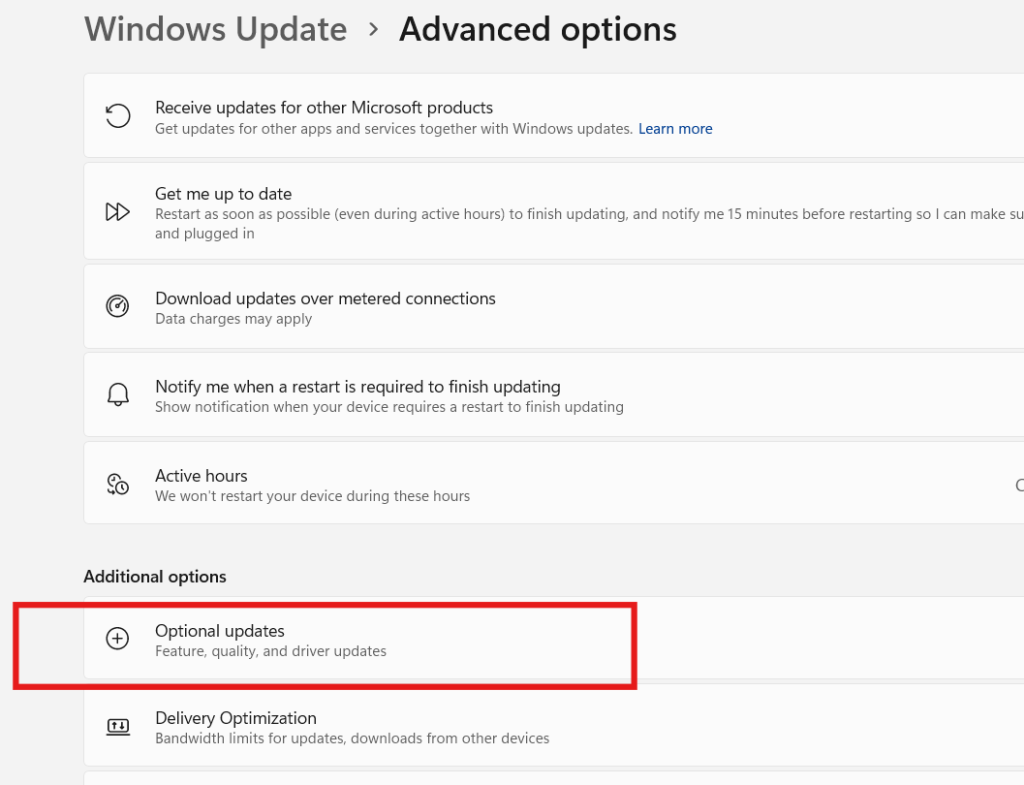Select the fast-forward icon for Get me up to date

tap(118, 211)
